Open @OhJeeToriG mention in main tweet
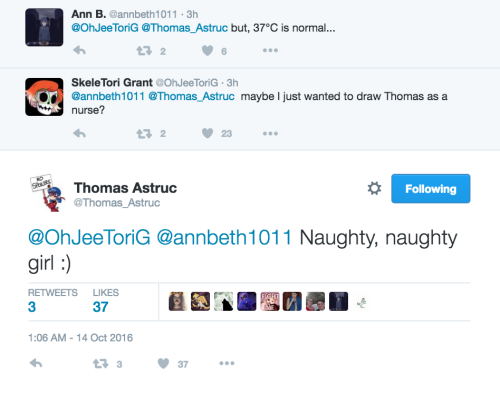Screen dimensions: 500x393 pos(89,237)
